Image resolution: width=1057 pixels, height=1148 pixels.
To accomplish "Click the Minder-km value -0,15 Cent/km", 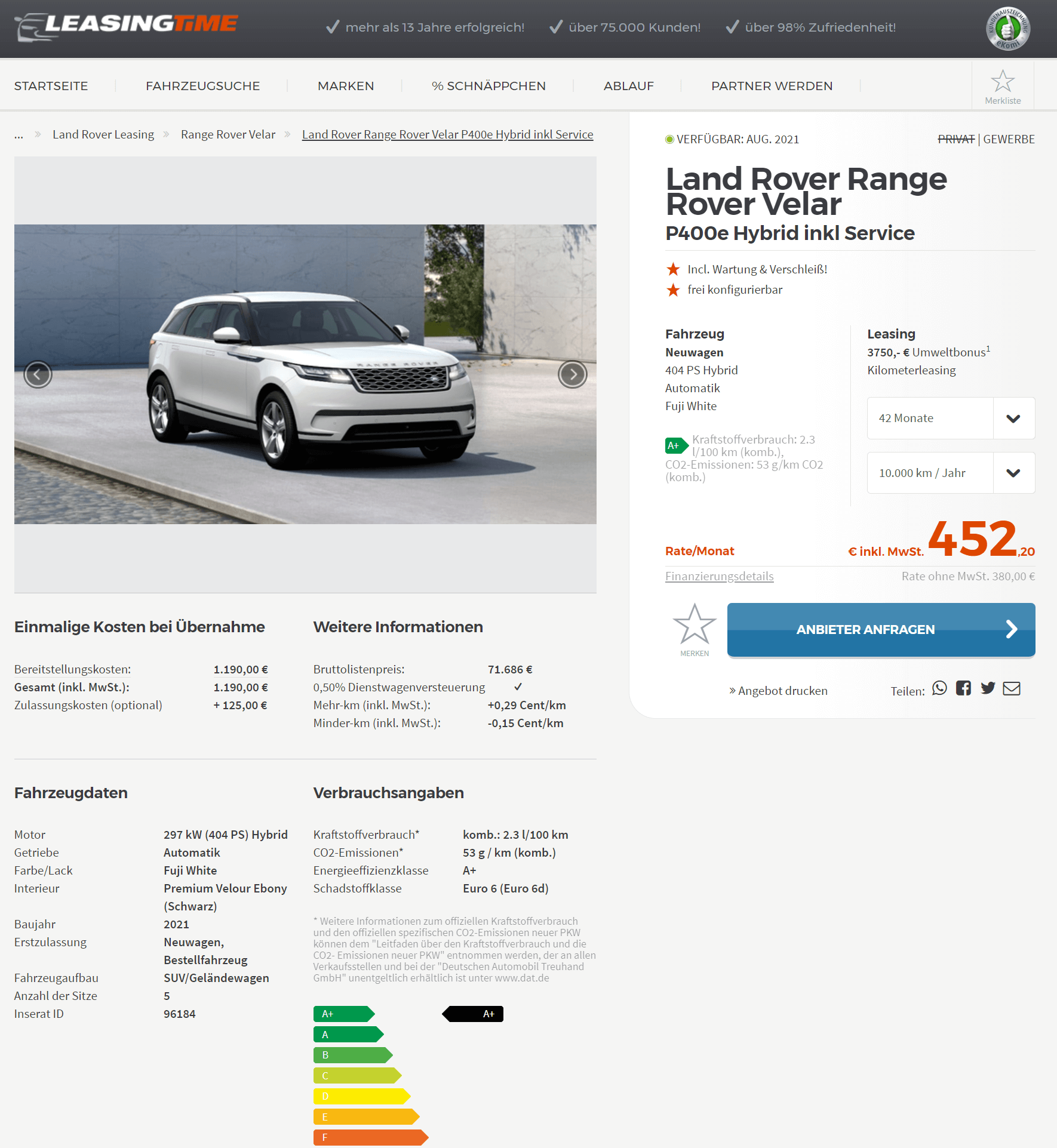I will coord(526,723).
